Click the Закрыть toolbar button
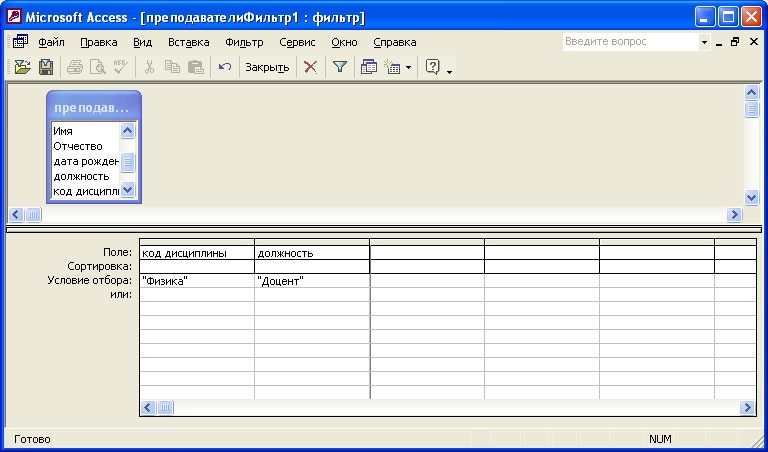This screenshot has width=768, height=452. (x=267, y=67)
